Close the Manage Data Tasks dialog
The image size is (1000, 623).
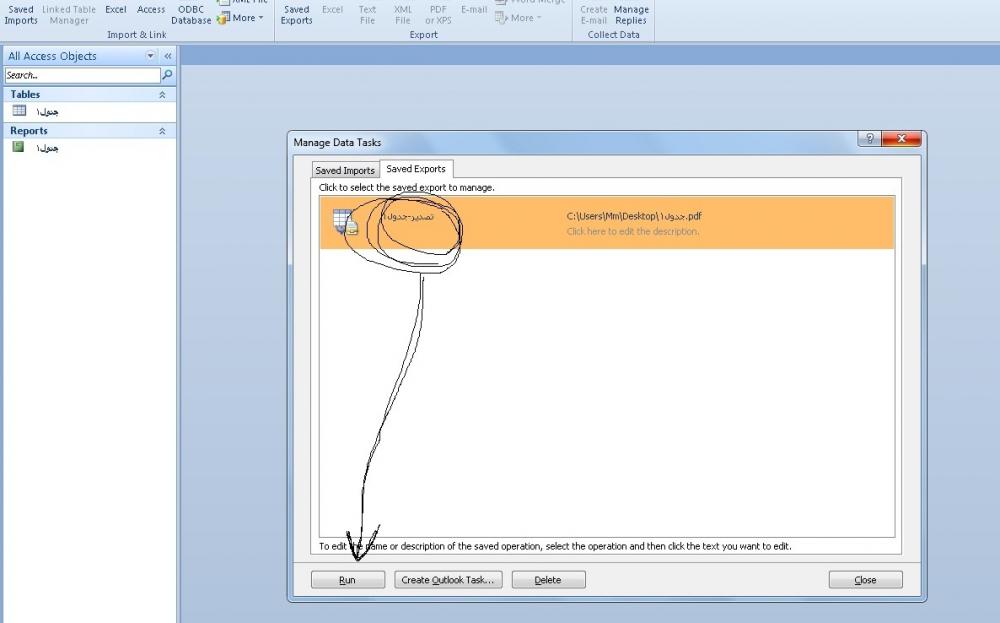click(x=865, y=580)
